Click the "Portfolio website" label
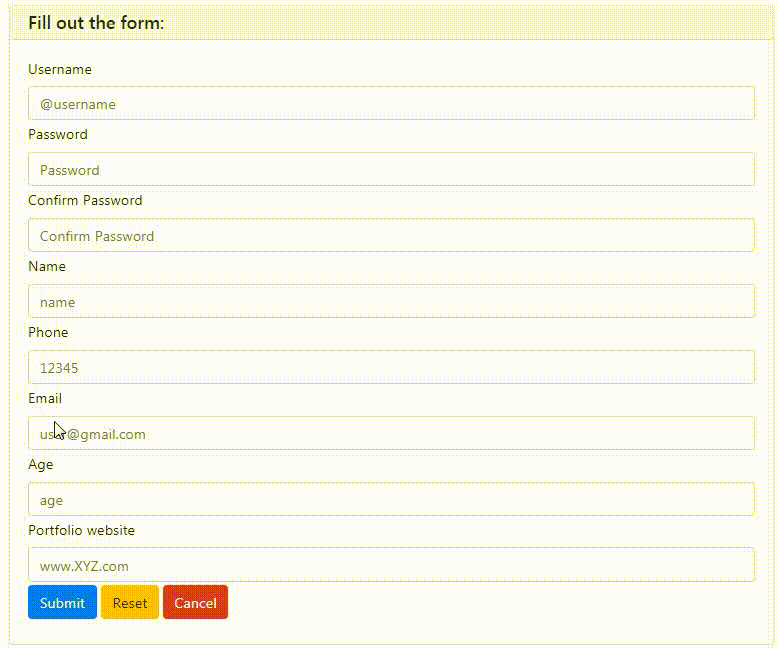The image size is (778, 648). pos(81,531)
